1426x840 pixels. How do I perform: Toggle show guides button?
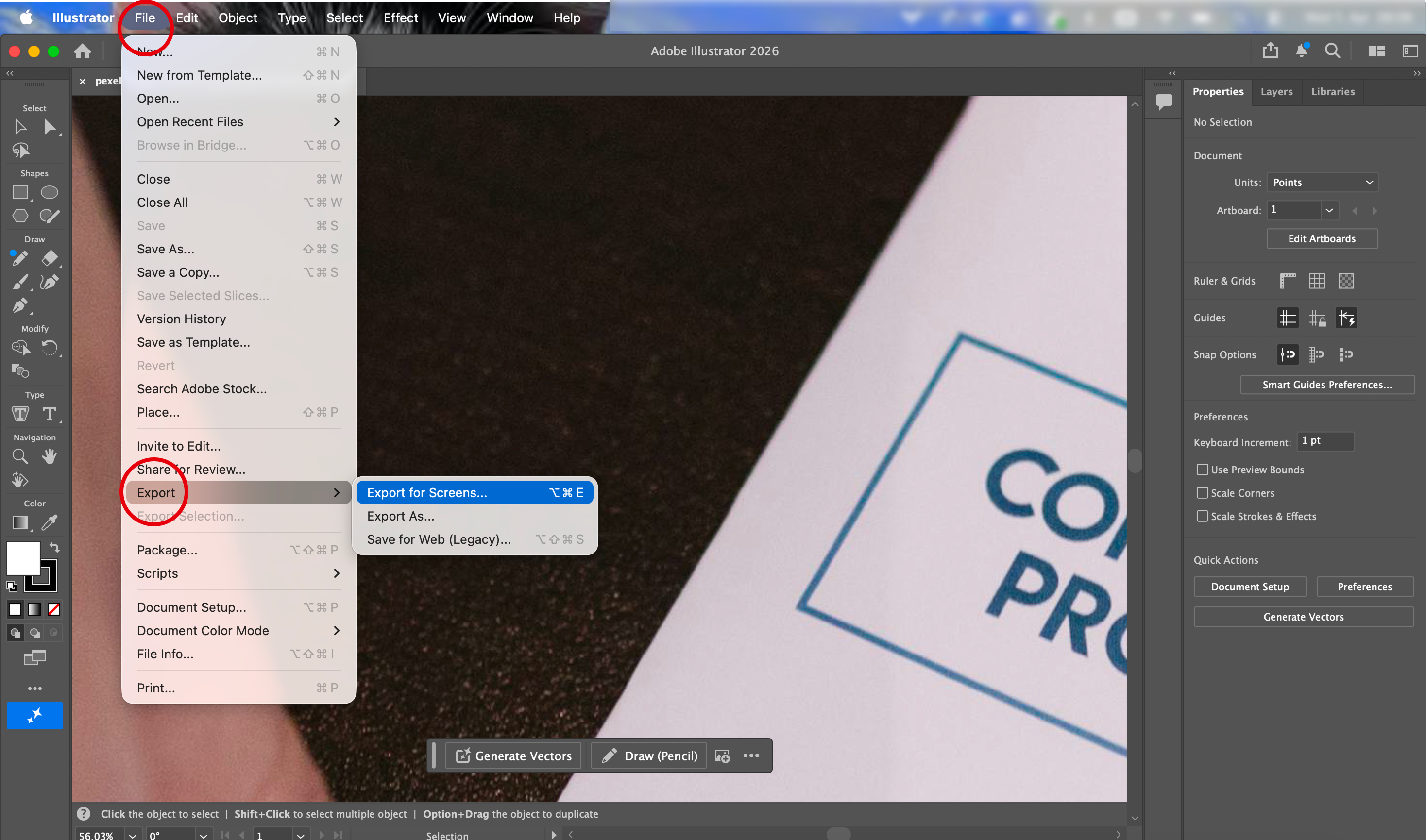point(1288,318)
